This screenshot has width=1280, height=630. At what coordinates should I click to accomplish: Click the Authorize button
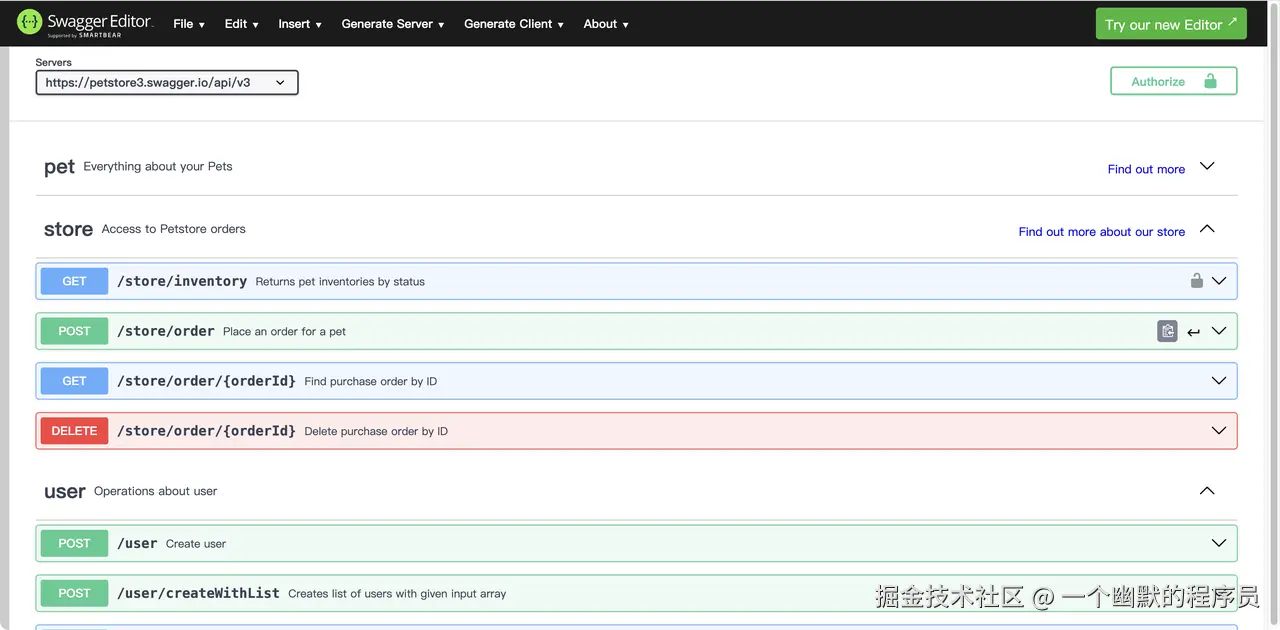(x=1173, y=81)
